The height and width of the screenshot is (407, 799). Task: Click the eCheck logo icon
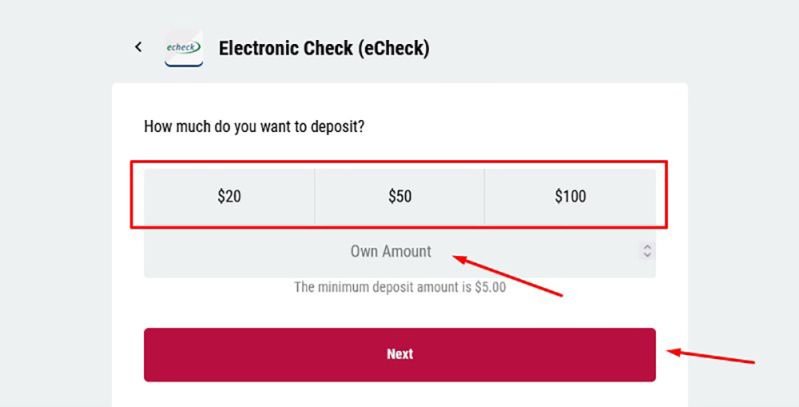click(x=184, y=48)
